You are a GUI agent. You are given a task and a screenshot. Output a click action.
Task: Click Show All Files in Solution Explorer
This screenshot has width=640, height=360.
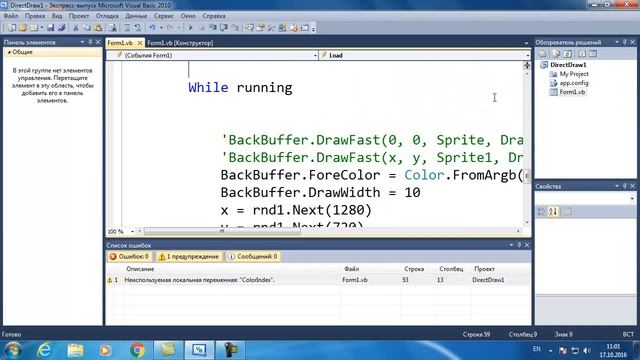pos(556,54)
